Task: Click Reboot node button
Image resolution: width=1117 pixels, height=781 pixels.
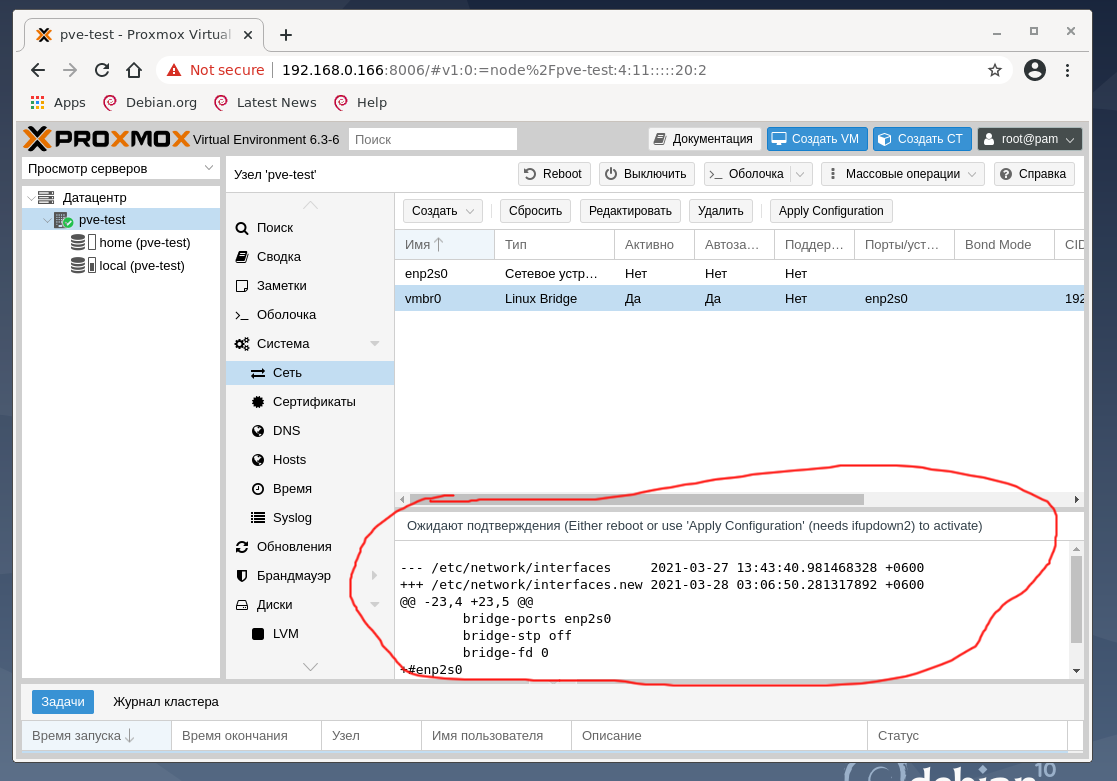Action: click(x=554, y=174)
